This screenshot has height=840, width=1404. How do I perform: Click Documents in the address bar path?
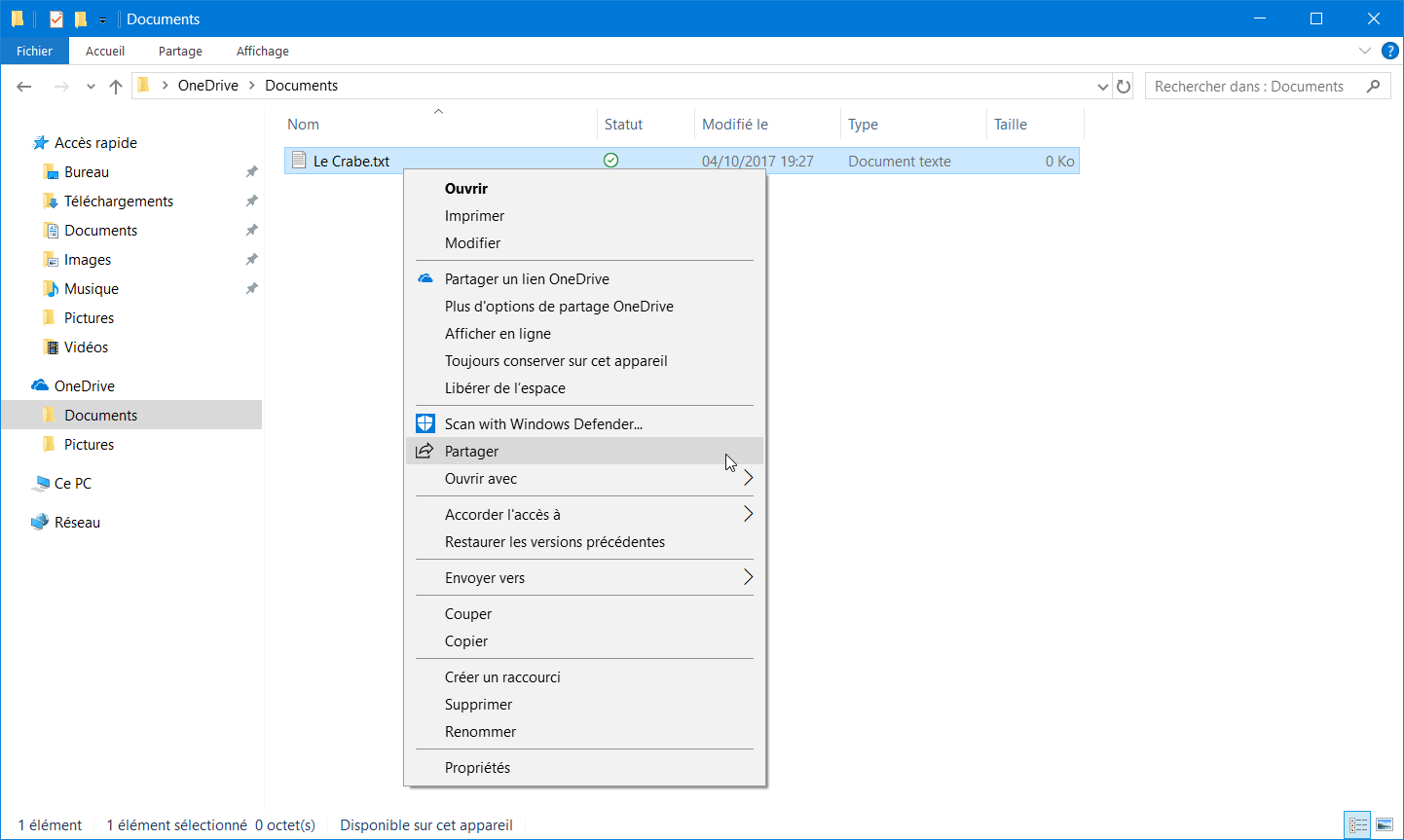point(302,86)
